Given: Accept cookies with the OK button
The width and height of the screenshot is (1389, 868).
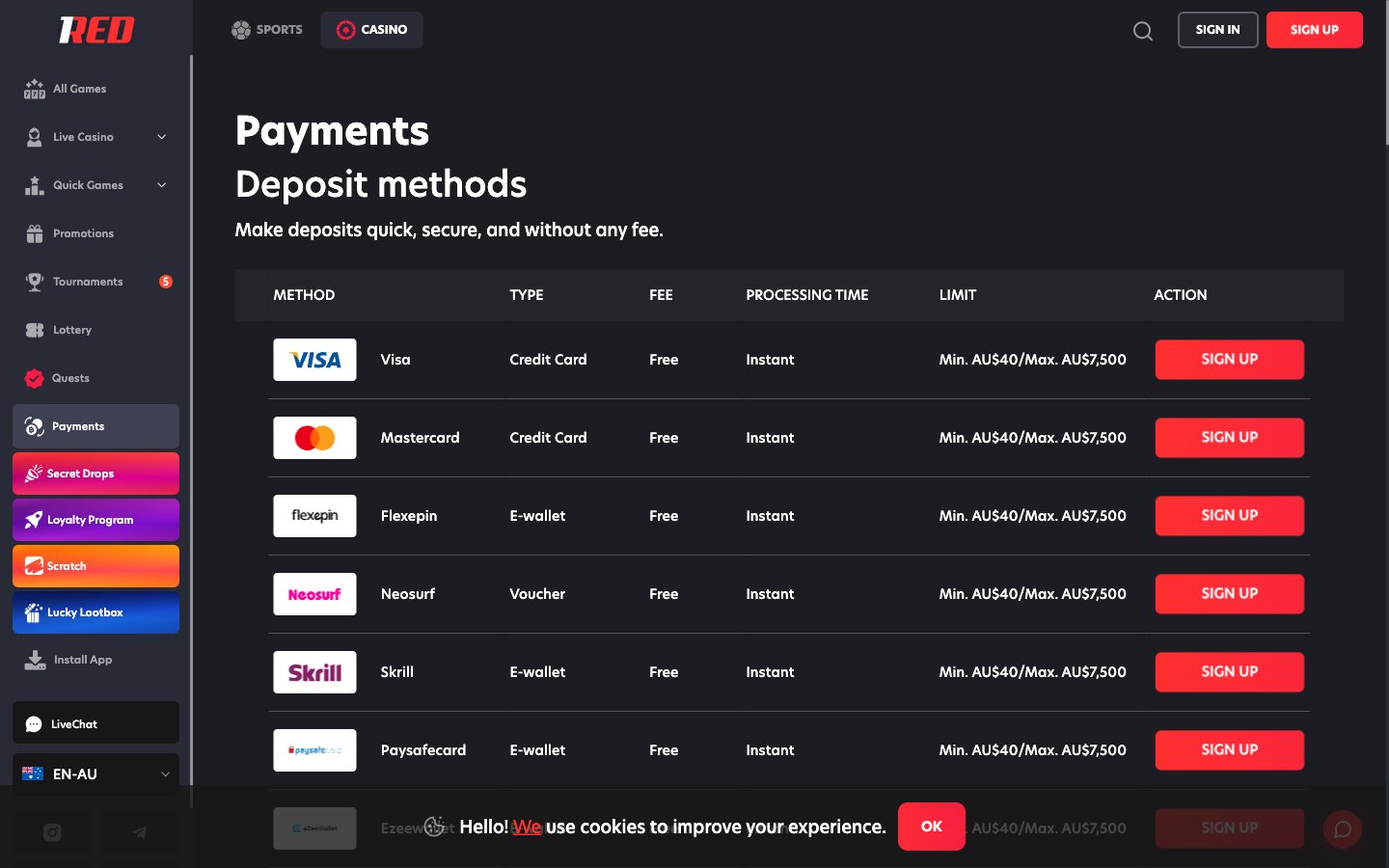Looking at the screenshot, I should tap(932, 827).
